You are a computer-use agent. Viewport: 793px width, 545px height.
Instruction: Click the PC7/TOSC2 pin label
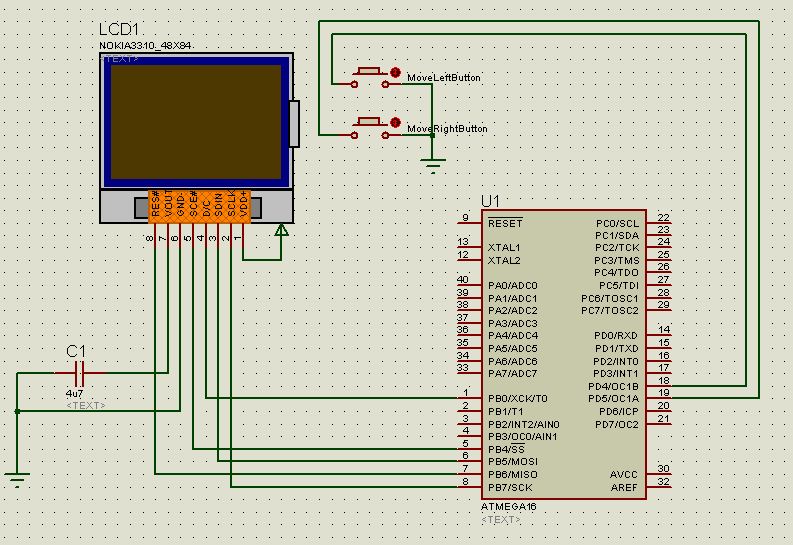610,311
